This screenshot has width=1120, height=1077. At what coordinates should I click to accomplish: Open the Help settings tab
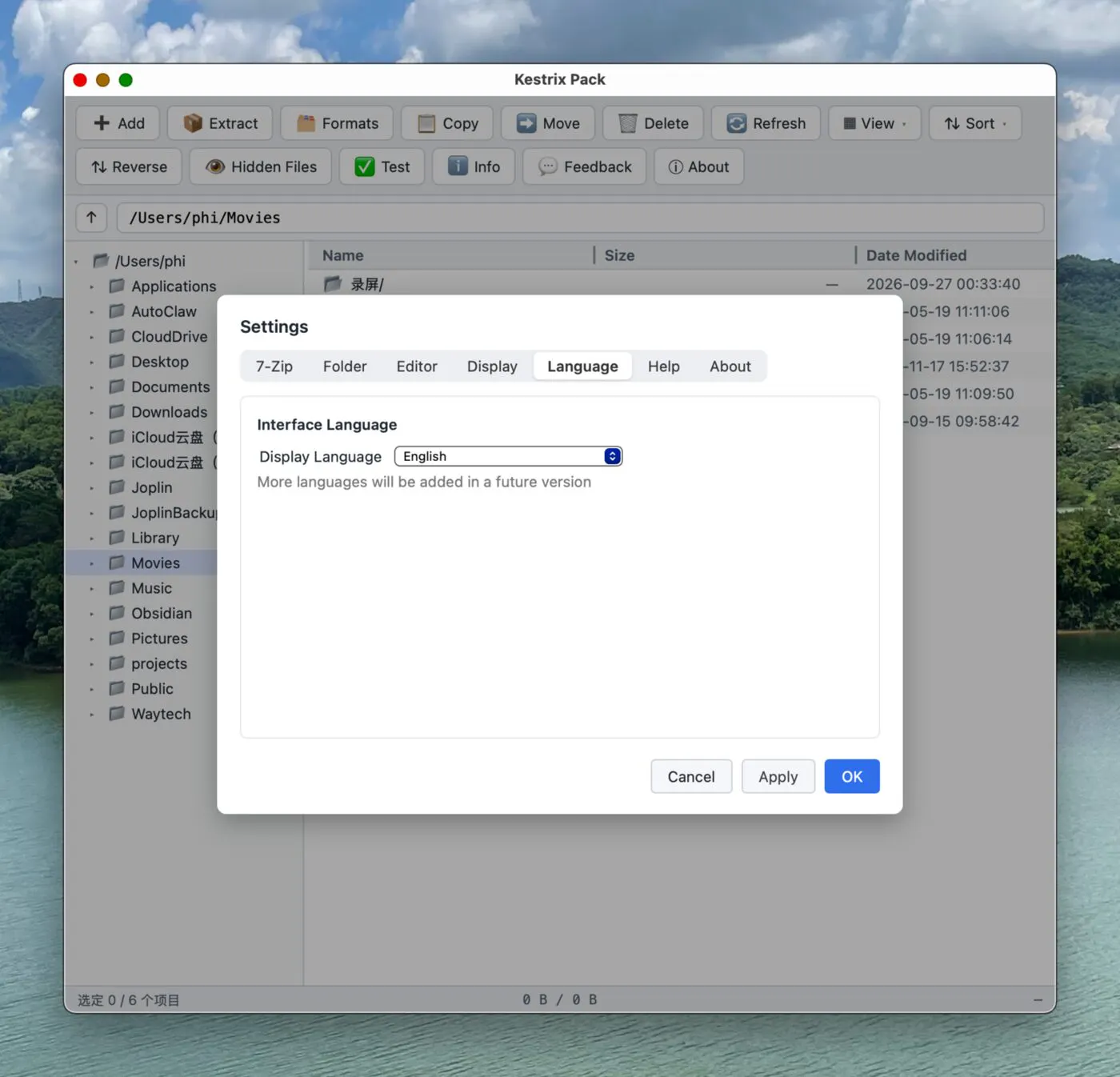[x=664, y=366]
